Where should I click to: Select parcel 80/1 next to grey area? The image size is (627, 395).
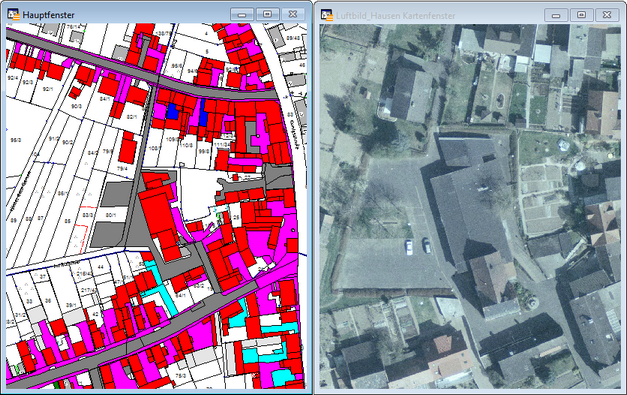(x=111, y=215)
